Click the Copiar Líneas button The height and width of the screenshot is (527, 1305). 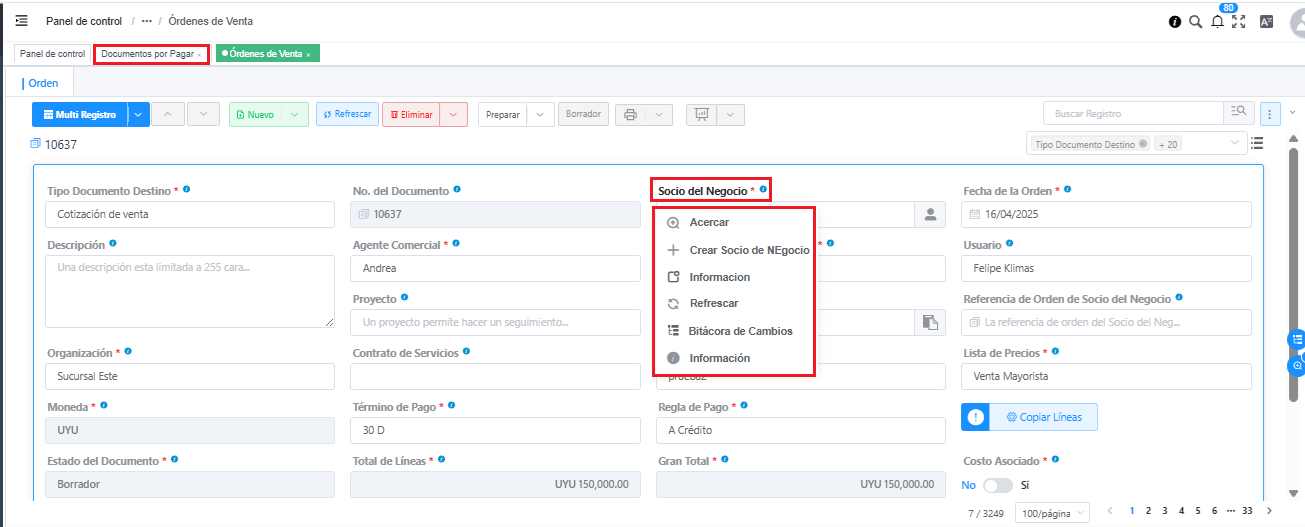(x=1043, y=417)
